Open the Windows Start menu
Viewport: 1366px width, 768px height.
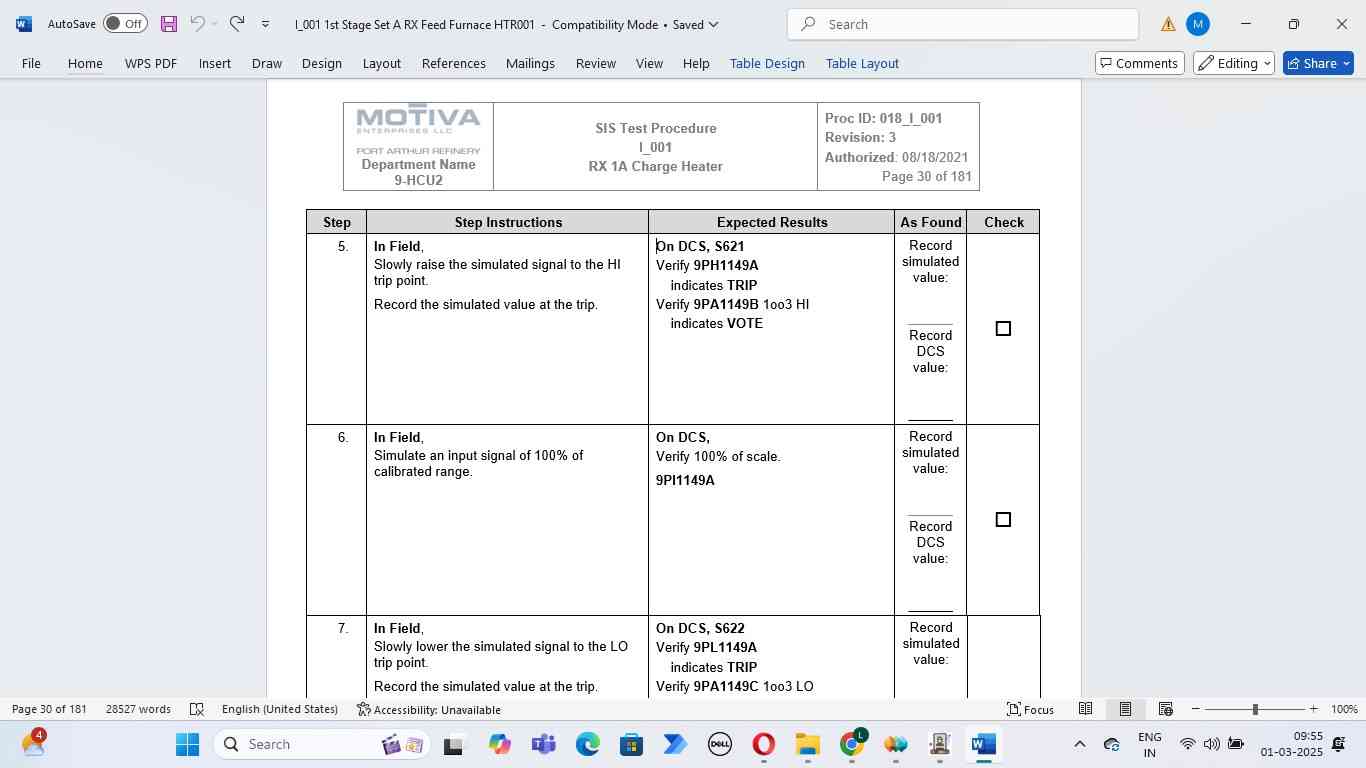tap(187, 744)
